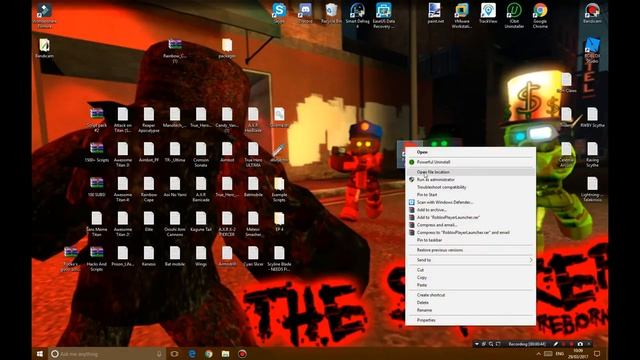Viewport: 640px width, 360px height.
Task: Select the Example Scripts folder
Action: click(279, 189)
